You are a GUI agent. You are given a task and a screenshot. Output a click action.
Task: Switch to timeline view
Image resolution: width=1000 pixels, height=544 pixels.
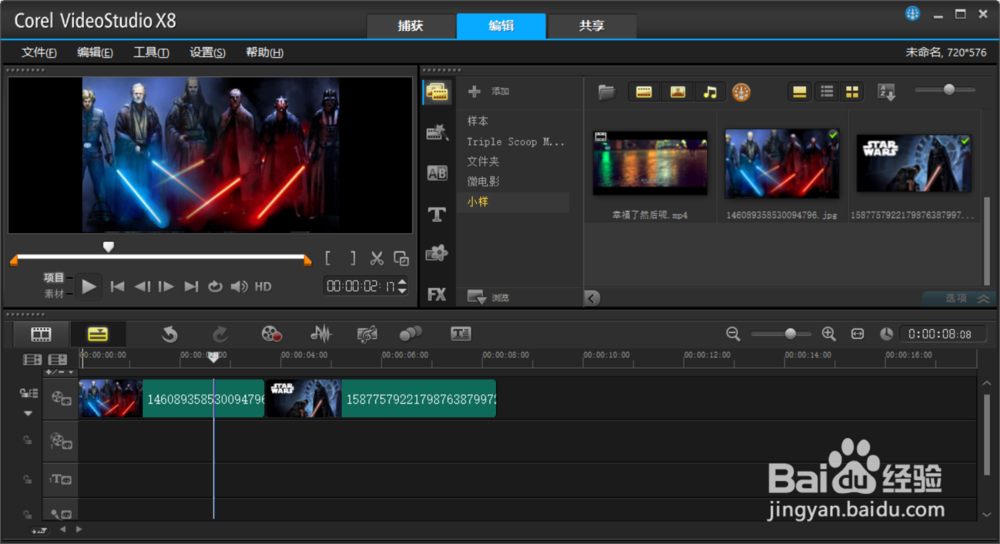[x=98, y=334]
